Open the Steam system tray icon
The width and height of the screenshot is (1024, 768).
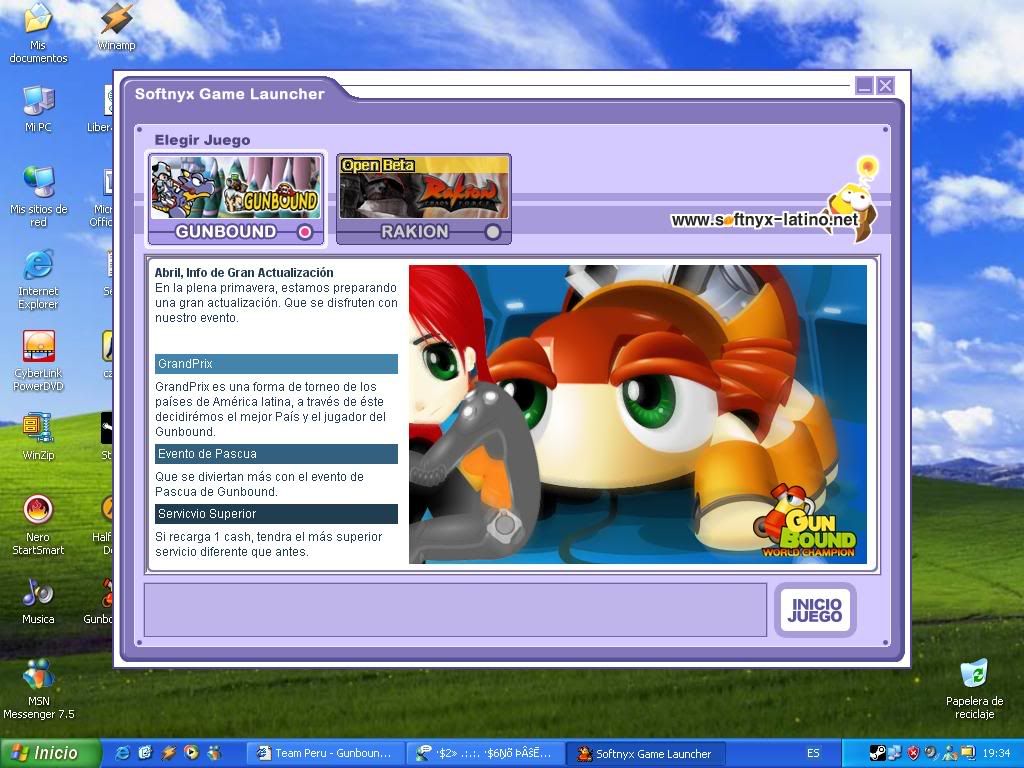coord(878,754)
